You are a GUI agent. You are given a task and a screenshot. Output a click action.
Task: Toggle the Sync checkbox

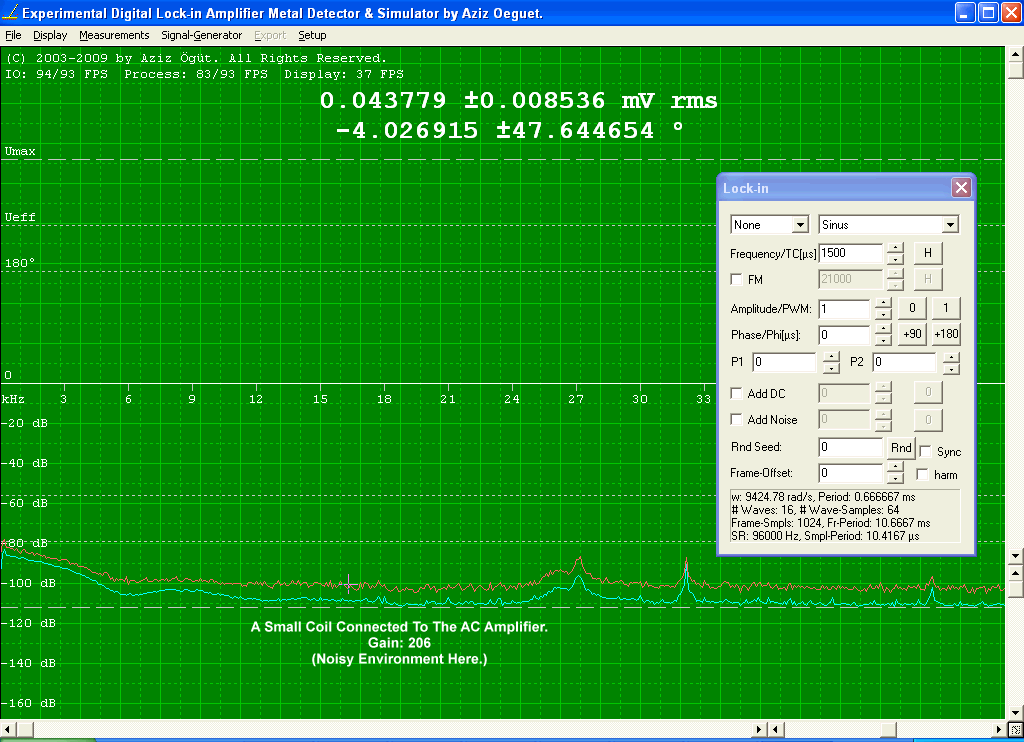[925, 451]
